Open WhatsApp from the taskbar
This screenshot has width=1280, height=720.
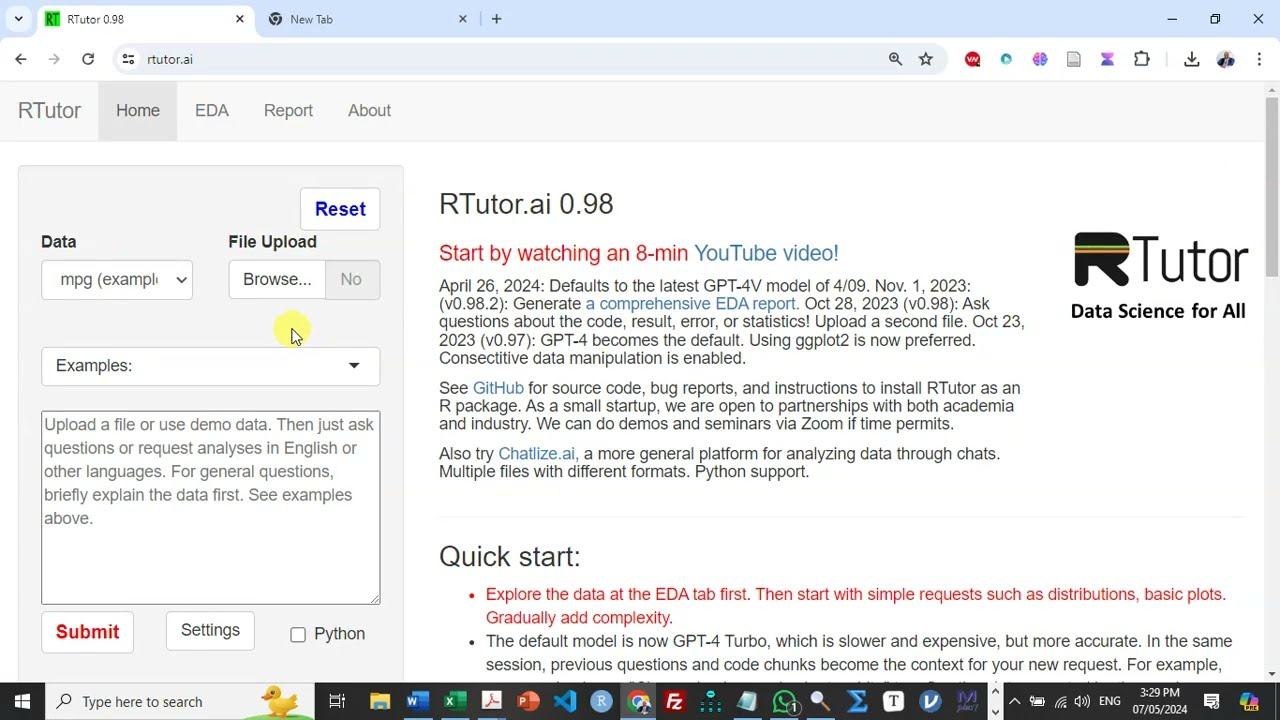coord(786,701)
